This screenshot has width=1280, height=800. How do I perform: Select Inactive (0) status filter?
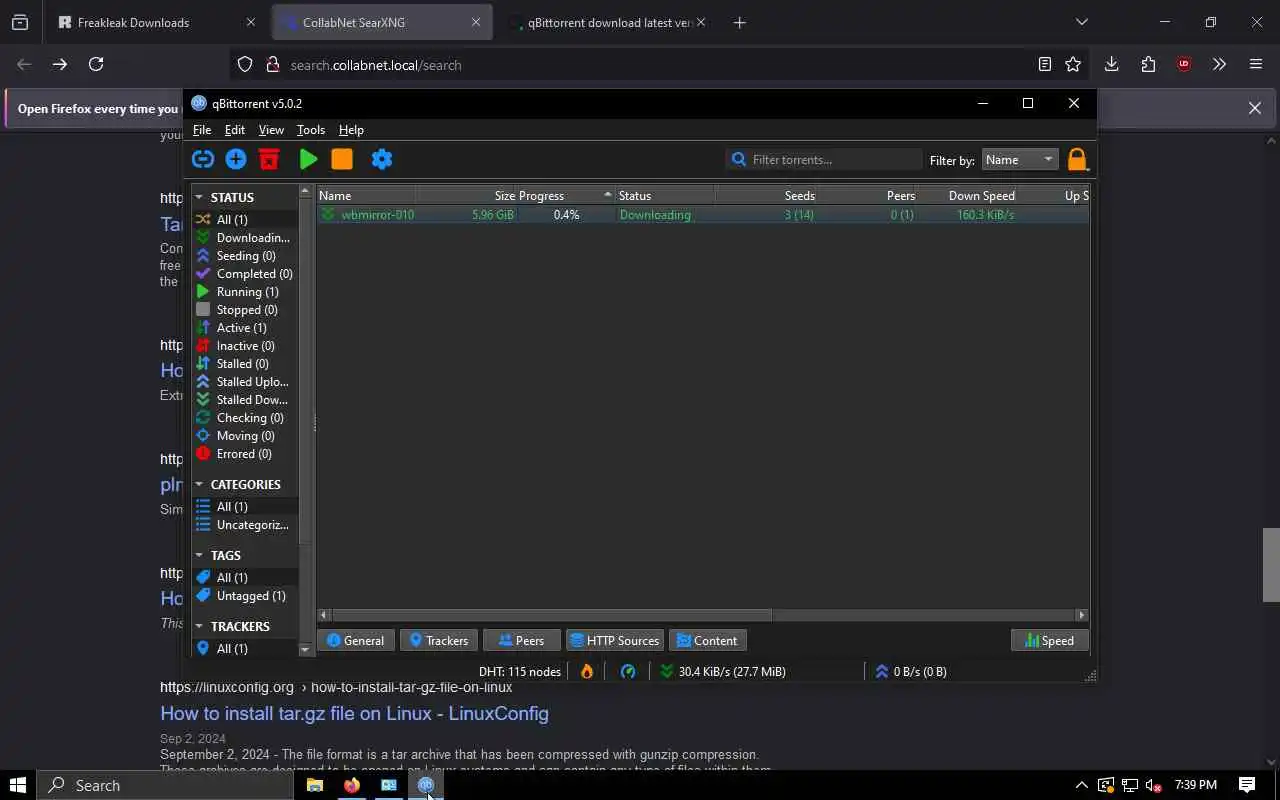click(x=245, y=346)
